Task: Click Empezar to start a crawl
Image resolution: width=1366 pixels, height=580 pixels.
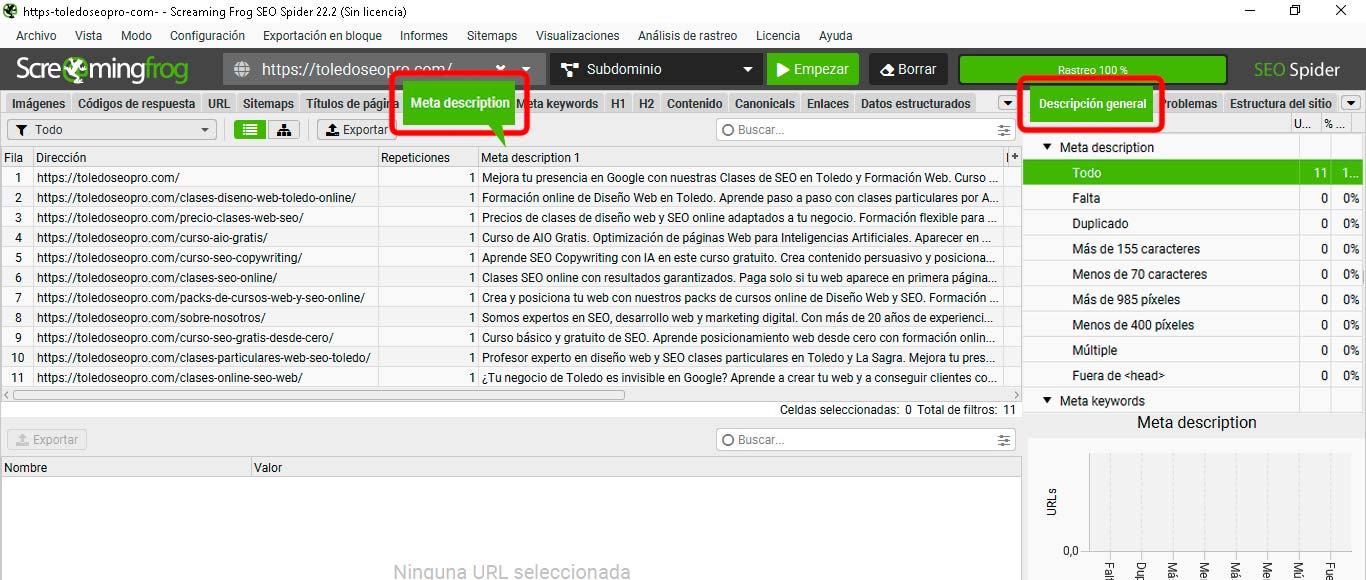Action: pyautogui.click(x=812, y=69)
